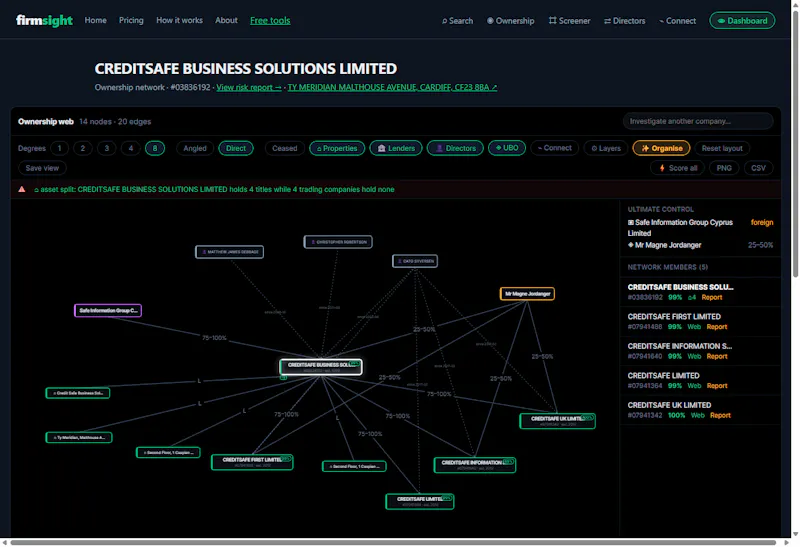
Task: Open the Search tool
Action: pyautogui.click(x=457, y=21)
